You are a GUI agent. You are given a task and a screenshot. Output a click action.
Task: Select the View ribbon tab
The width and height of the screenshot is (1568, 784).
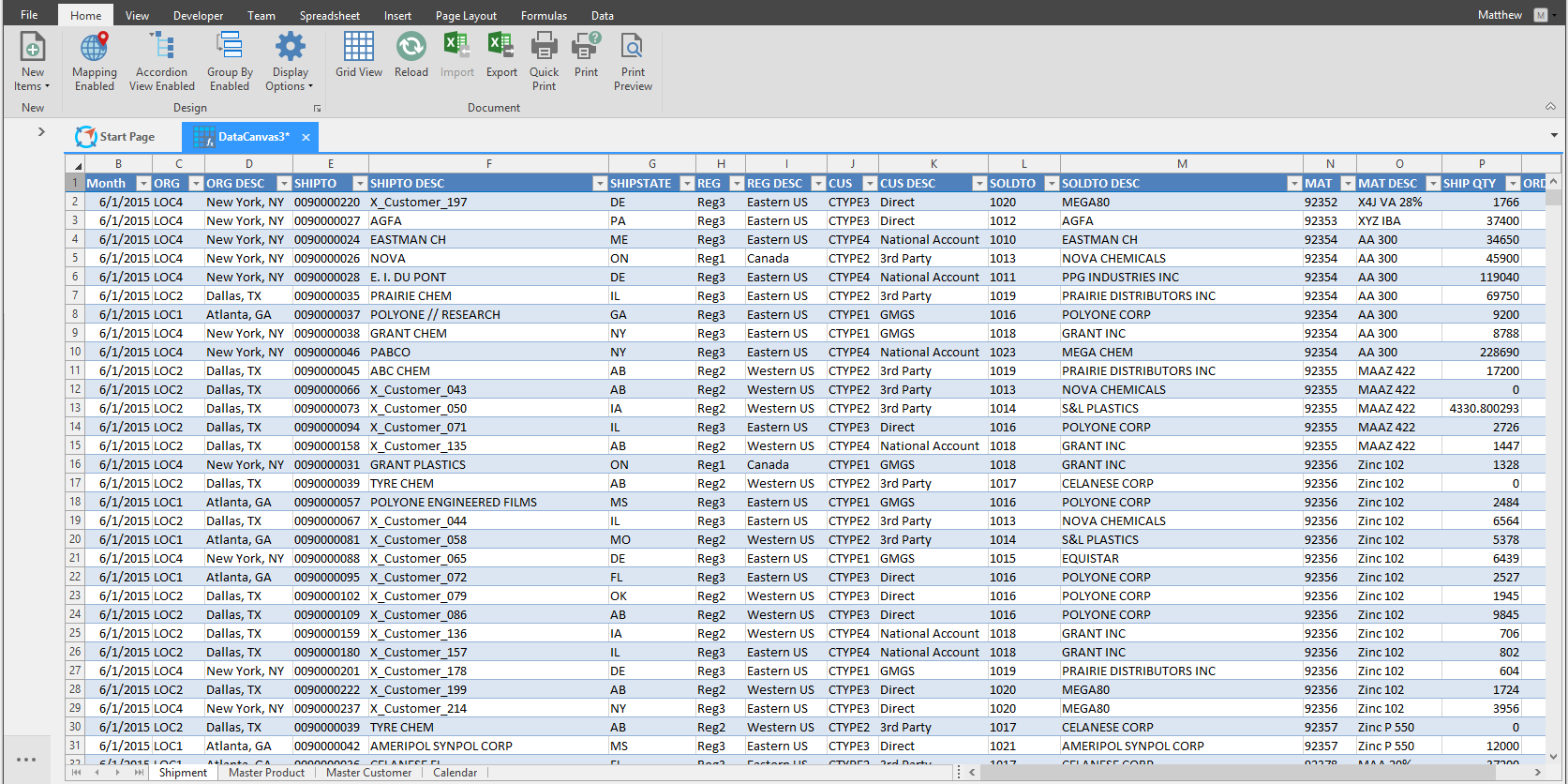coord(137,15)
